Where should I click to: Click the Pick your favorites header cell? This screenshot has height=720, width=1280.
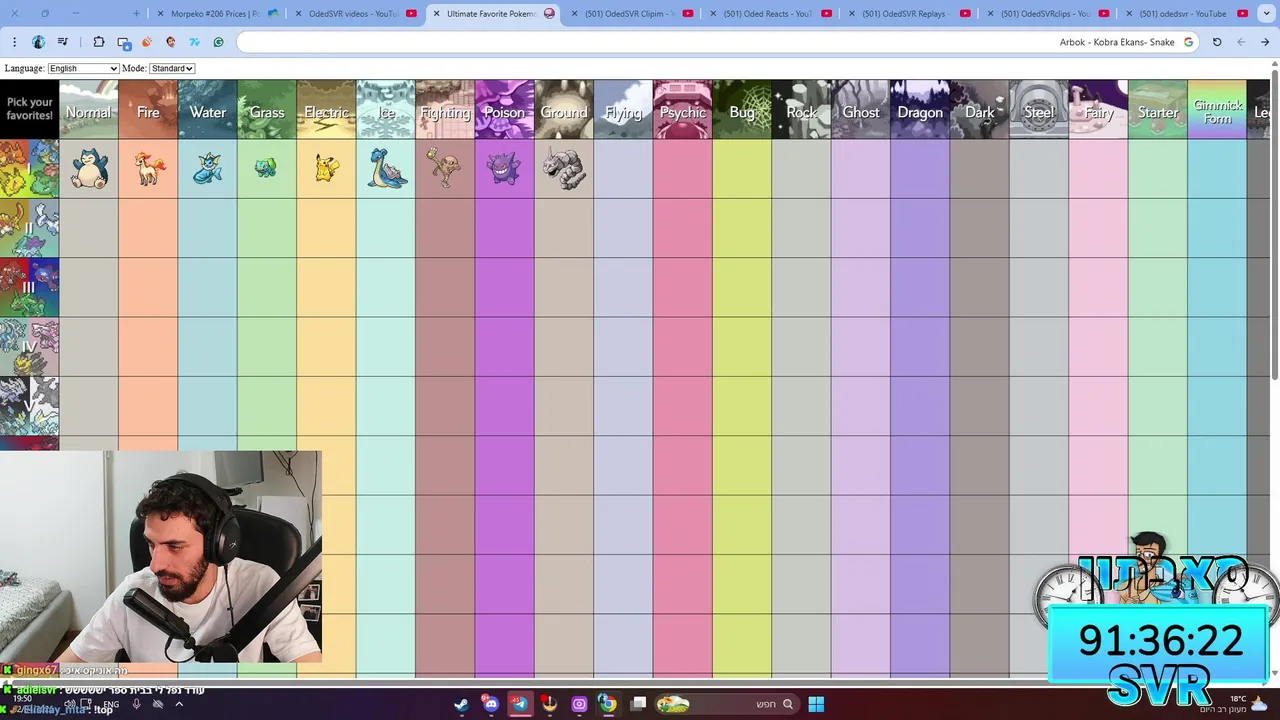(x=29, y=110)
